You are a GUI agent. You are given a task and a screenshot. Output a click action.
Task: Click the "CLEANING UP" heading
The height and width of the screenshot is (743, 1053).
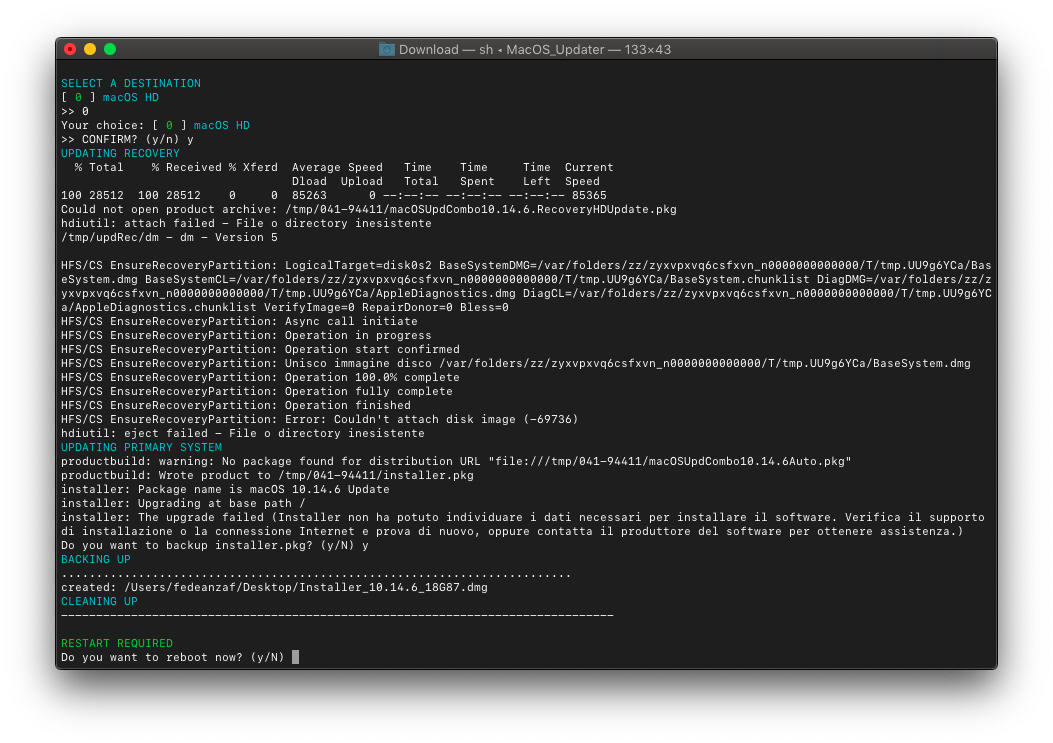point(99,602)
